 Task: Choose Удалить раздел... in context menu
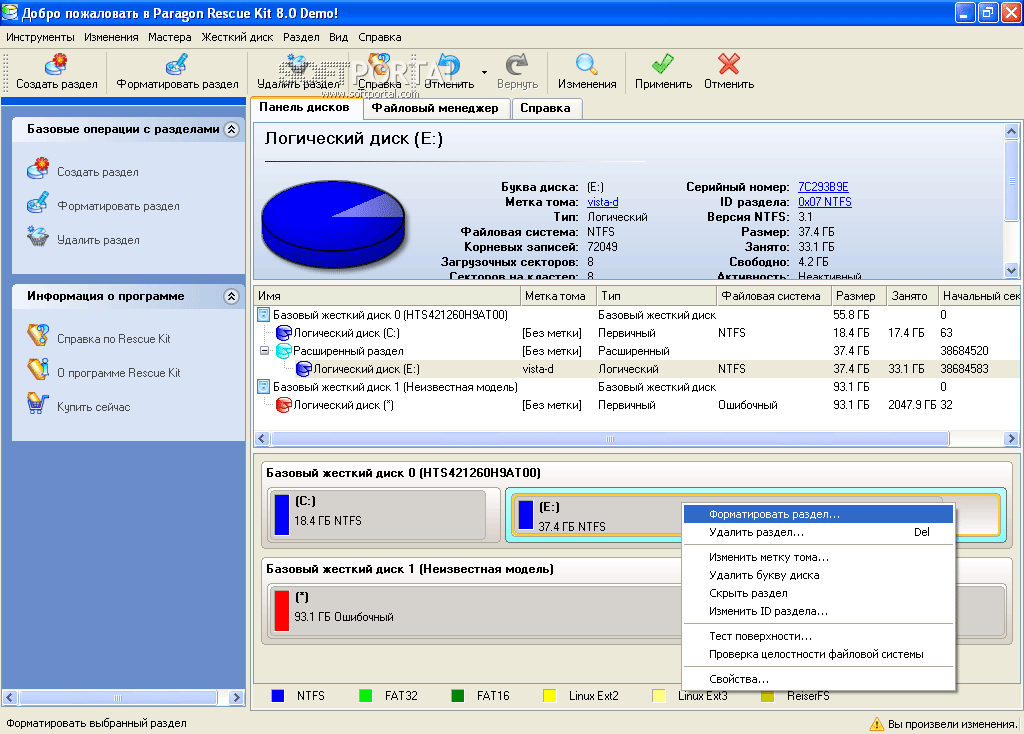pos(818,532)
